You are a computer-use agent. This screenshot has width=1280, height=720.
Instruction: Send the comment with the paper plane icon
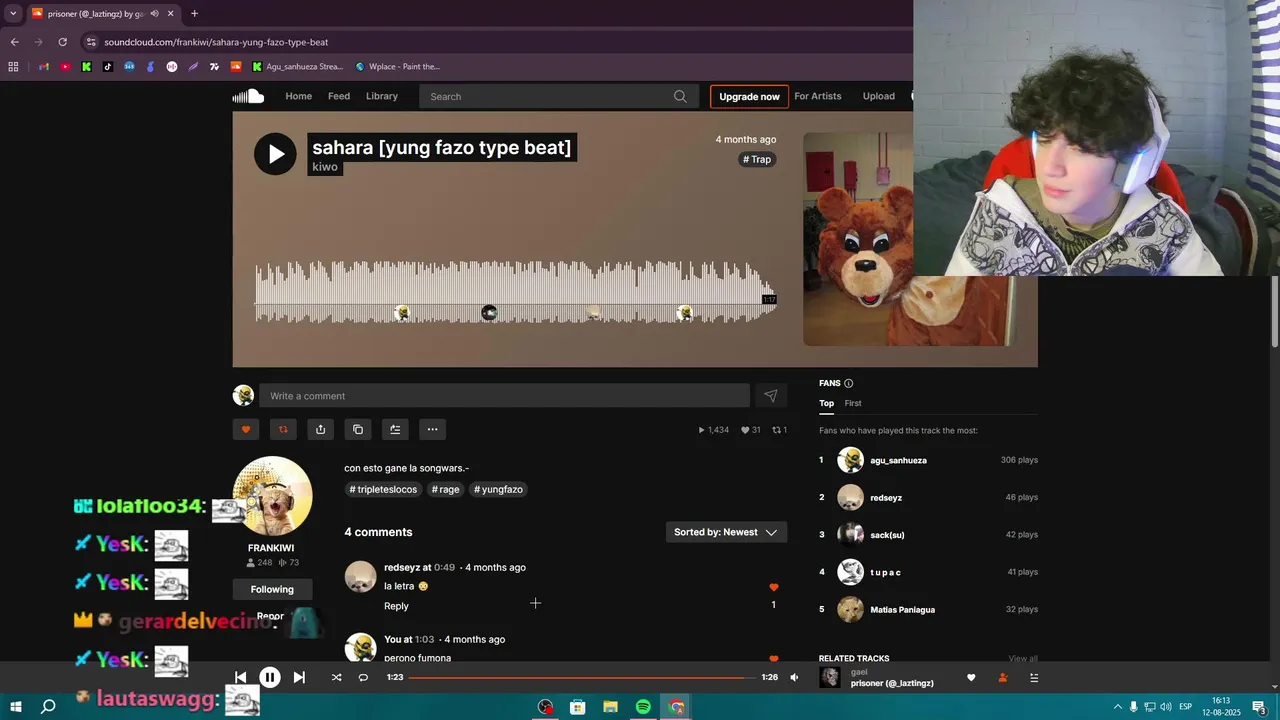[x=771, y=396]
